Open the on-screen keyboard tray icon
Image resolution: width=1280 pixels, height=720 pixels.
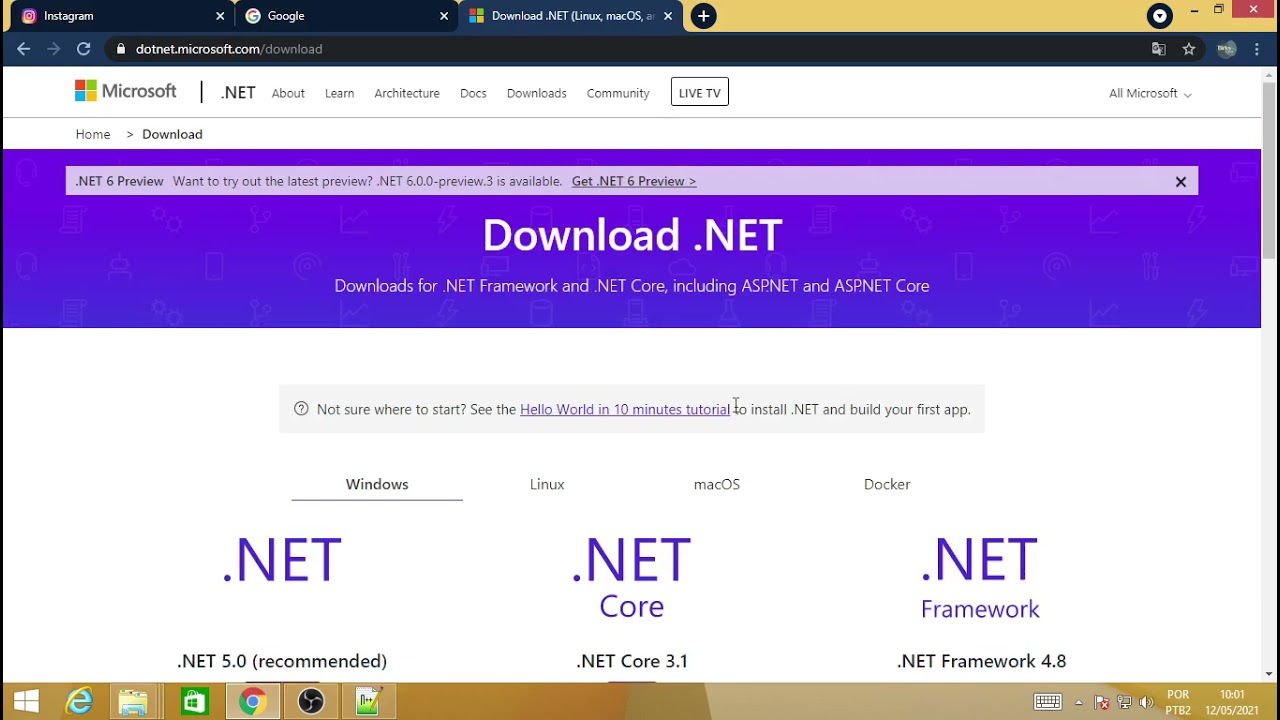[1048, 702]
